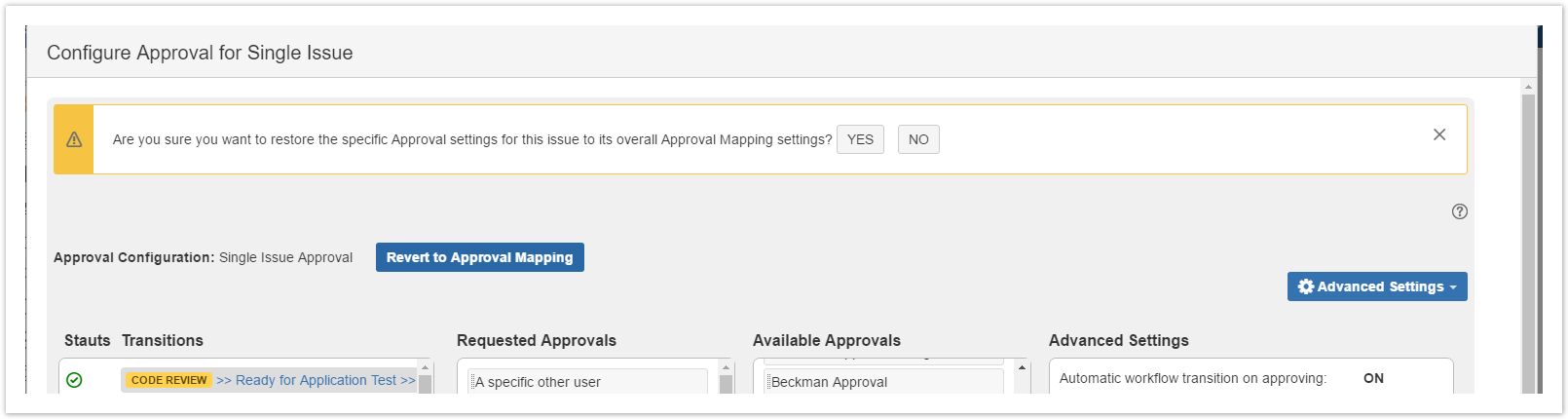Image resolution: width=1568 pixels, height=419 pixels.
Task: Select the Beckman Approval item
Action: pyautogui.click(x=884, y=381)
